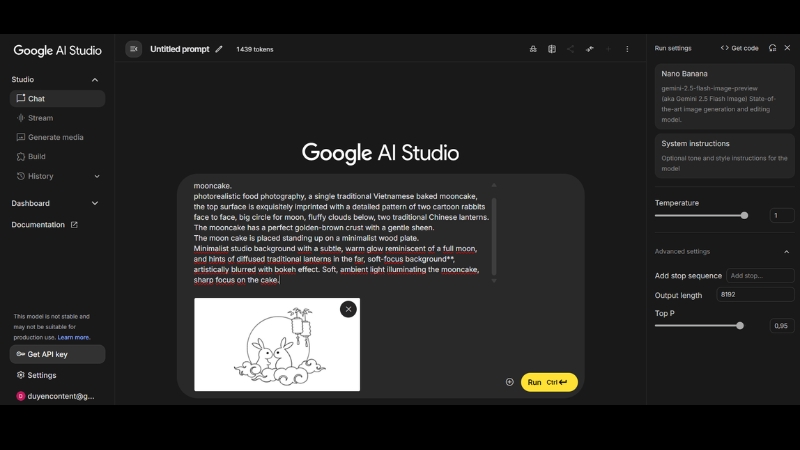Click the Add stop sequence field
The height and width of the screenshot is (450, 800).
pyautogui.click(x=760, y=276)
